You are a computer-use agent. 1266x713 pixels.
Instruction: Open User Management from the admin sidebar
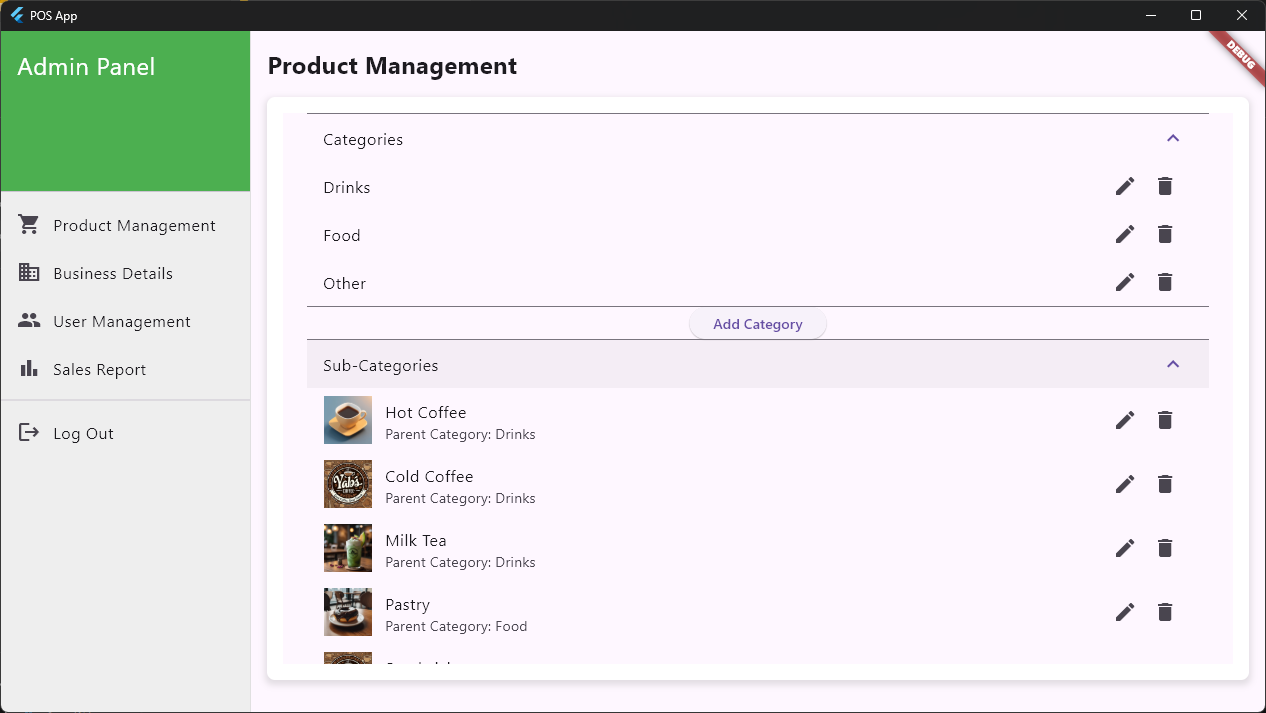pyautogui.click(x=122, y=321)
